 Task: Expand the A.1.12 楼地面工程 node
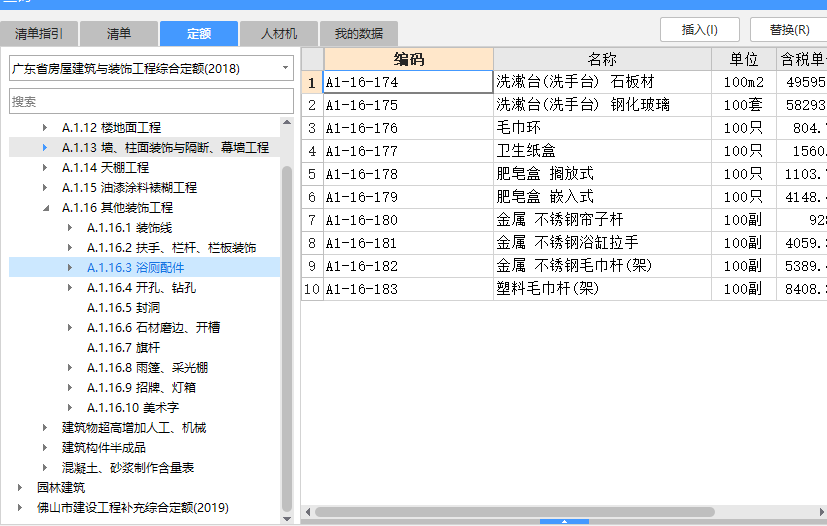(45, 128)
